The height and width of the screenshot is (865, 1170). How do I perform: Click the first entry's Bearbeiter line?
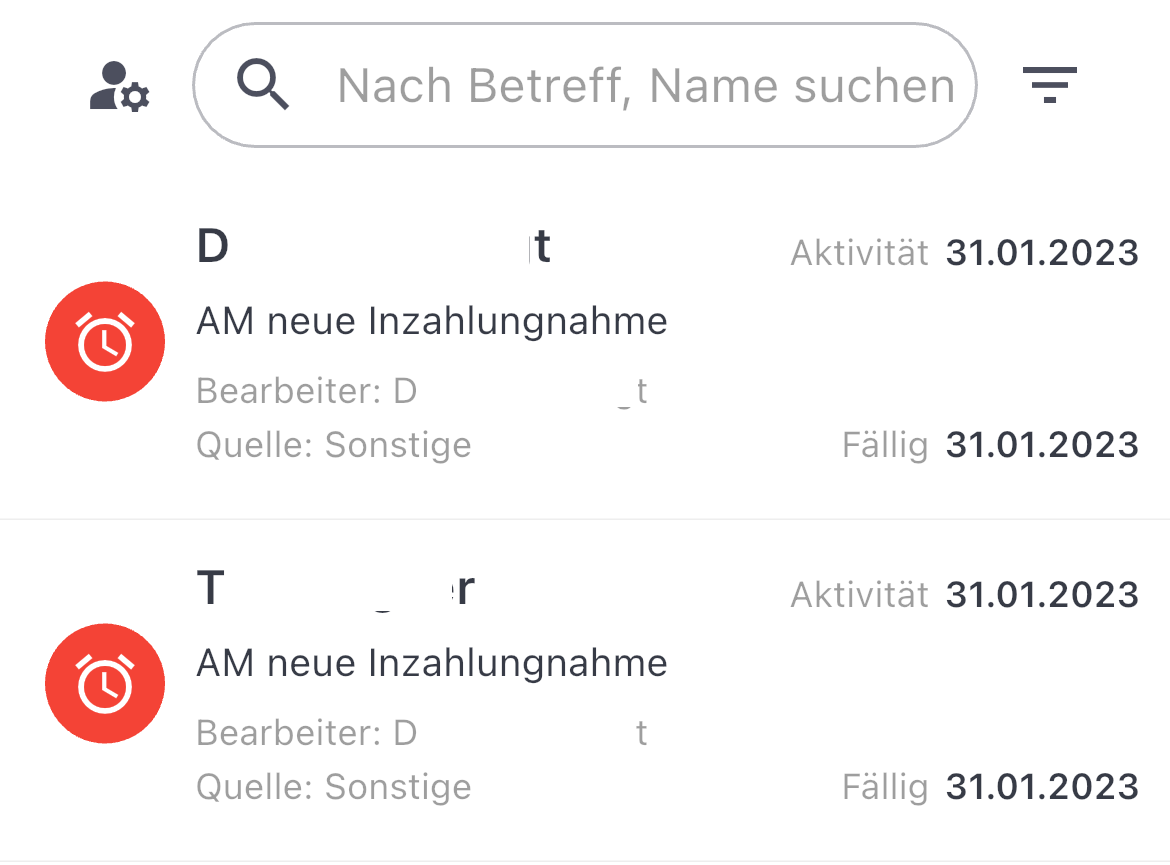(x=422, y=391)
